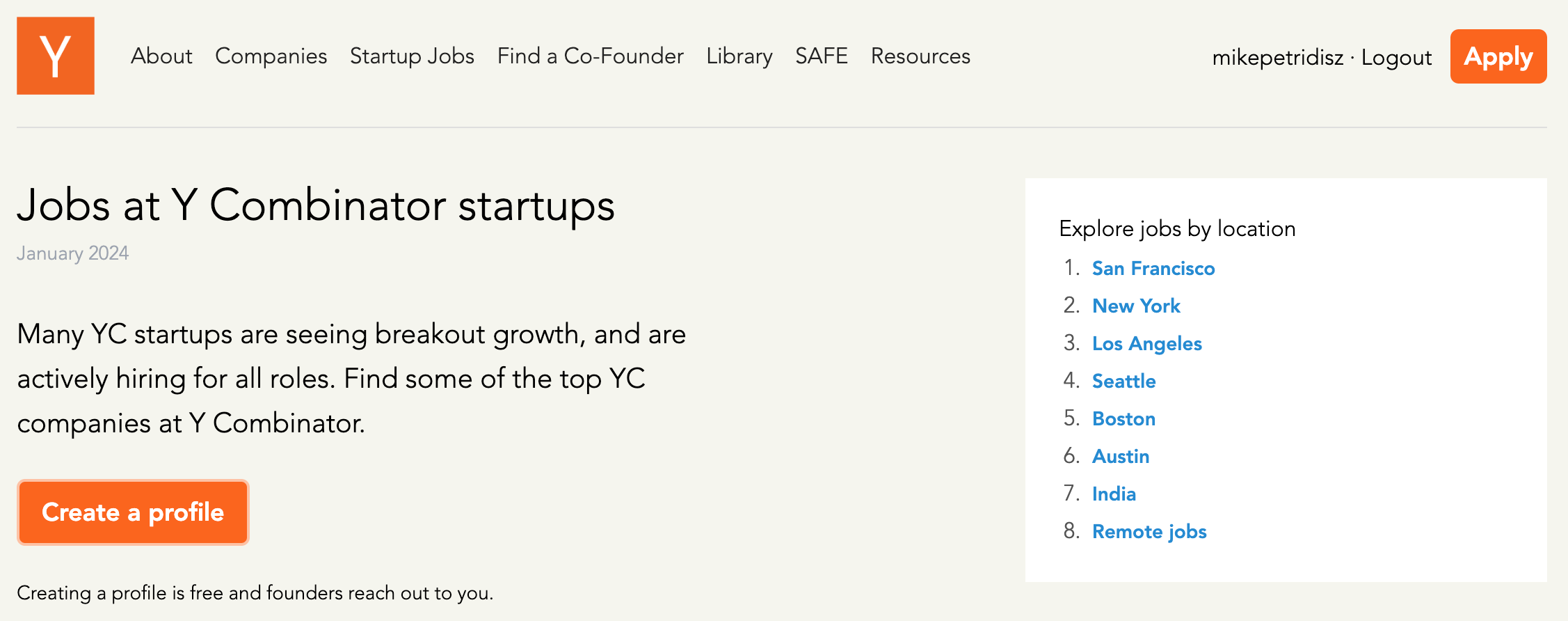Viewport: 1568px width, 621px height.
Task: View jobs in Los Angeles
Action: tap(1146, 343)
